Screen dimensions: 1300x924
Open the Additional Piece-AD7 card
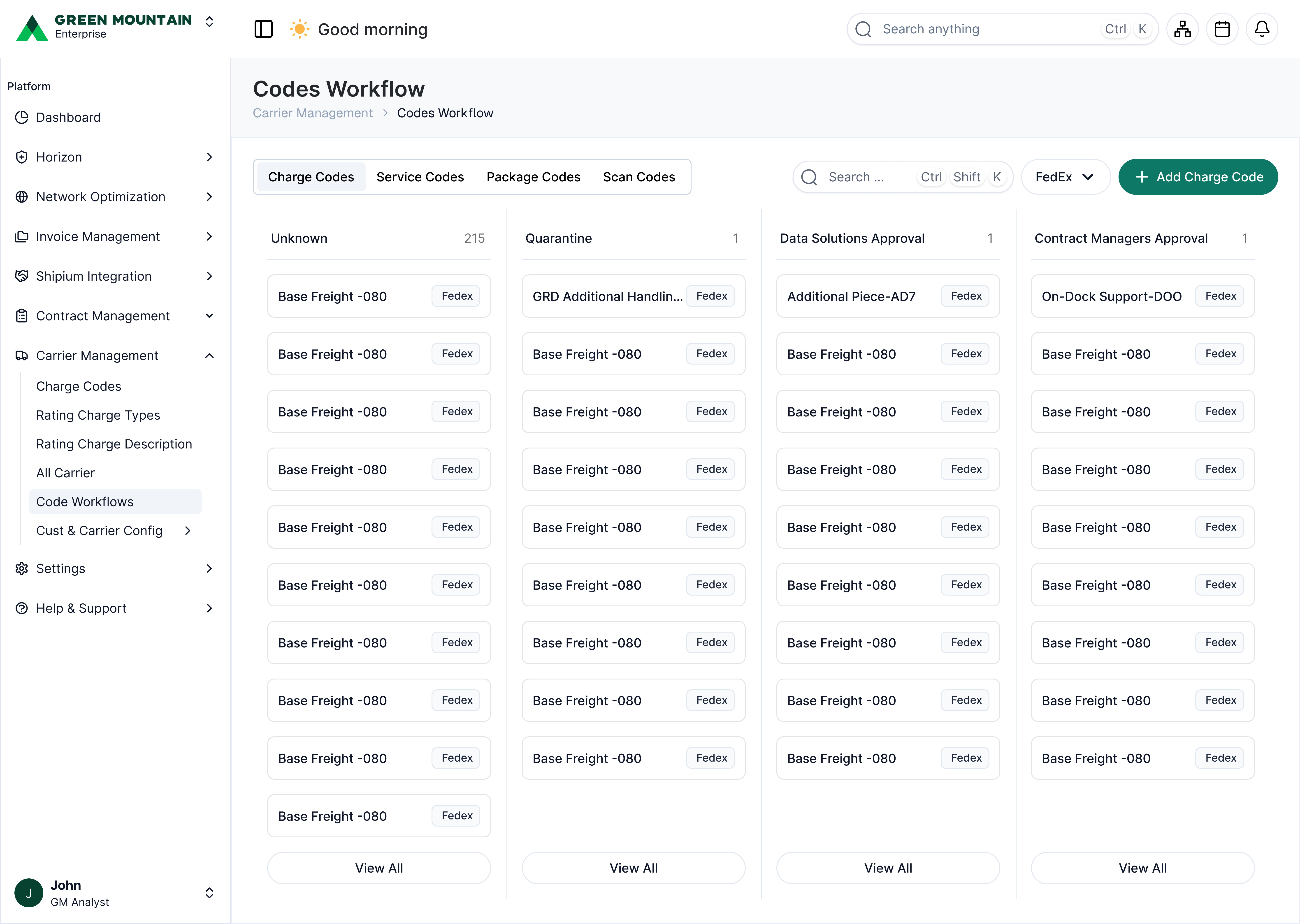coord(888,296)
